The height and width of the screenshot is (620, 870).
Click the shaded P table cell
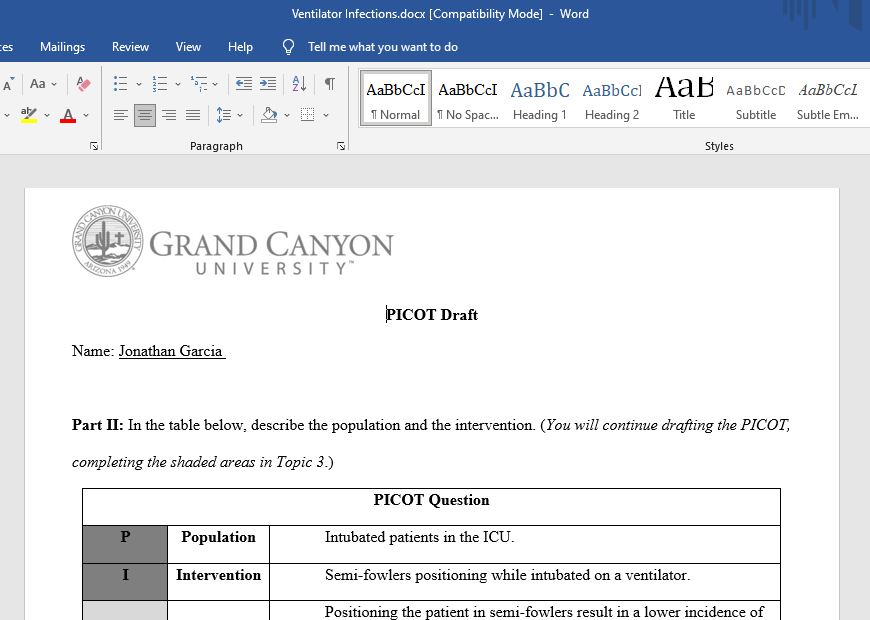[125, 544]
